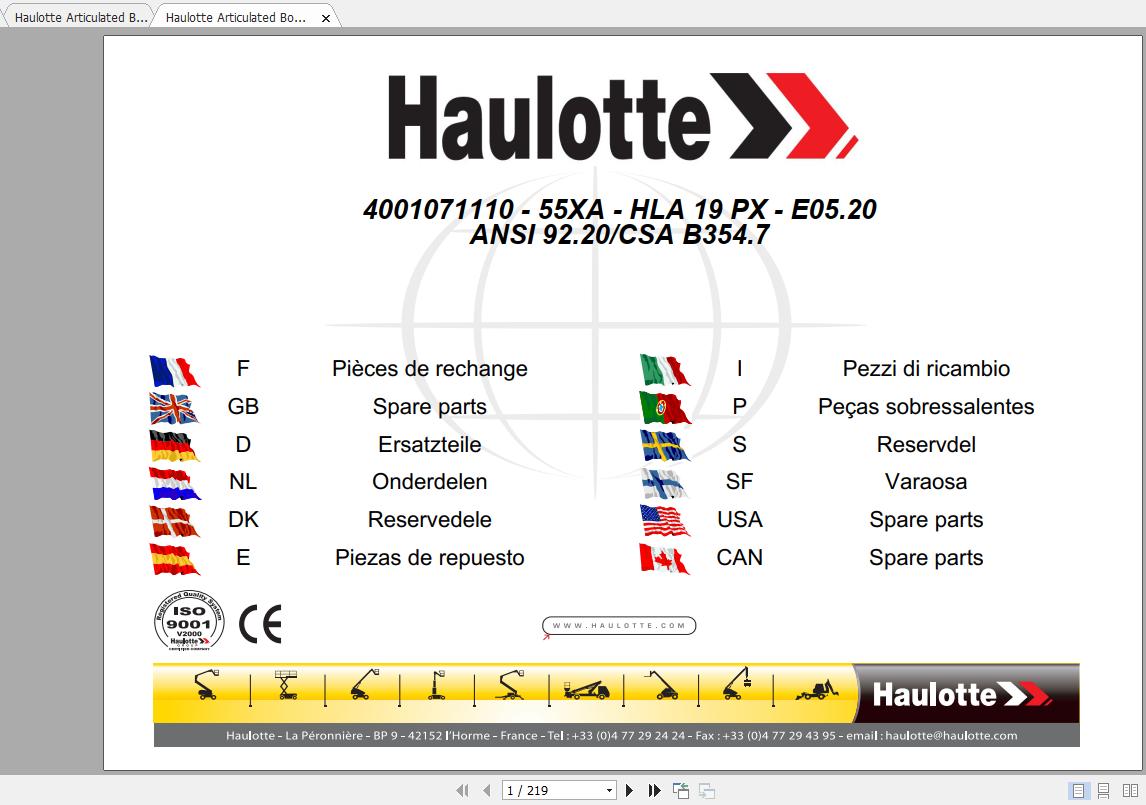The height and width of the screenshot is (805, 1146).
Task: Click the Danish flag icon
Action: [x=174, y=521]
